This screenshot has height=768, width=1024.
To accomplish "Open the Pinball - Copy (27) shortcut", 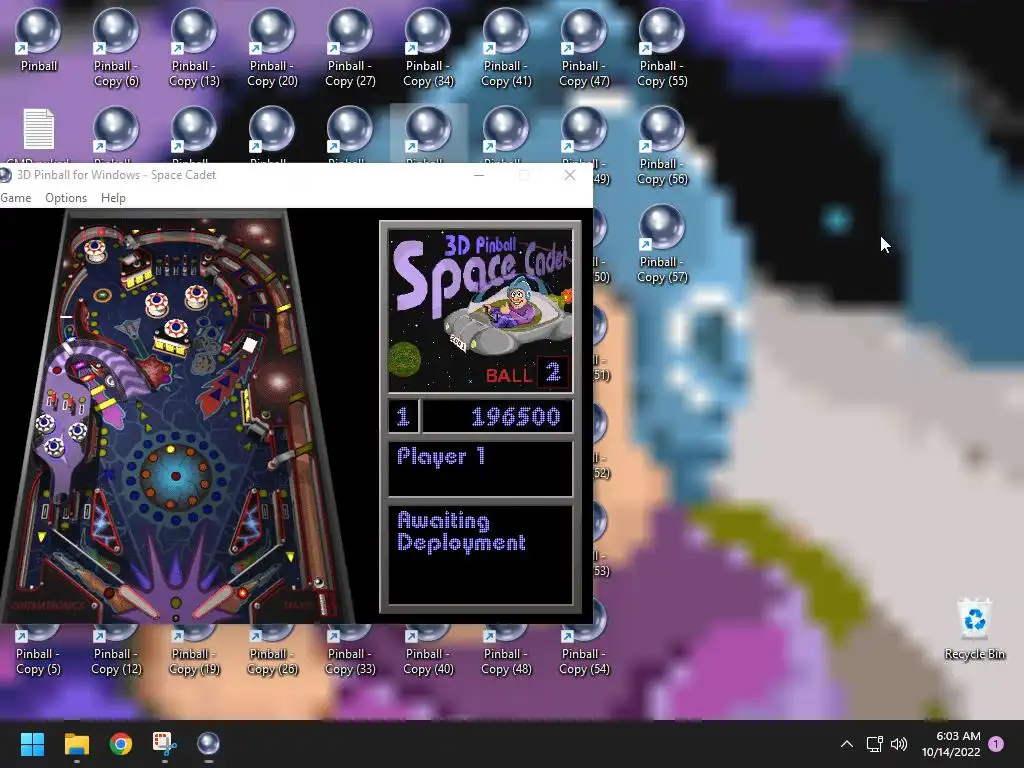I will [x=350, y=48].
